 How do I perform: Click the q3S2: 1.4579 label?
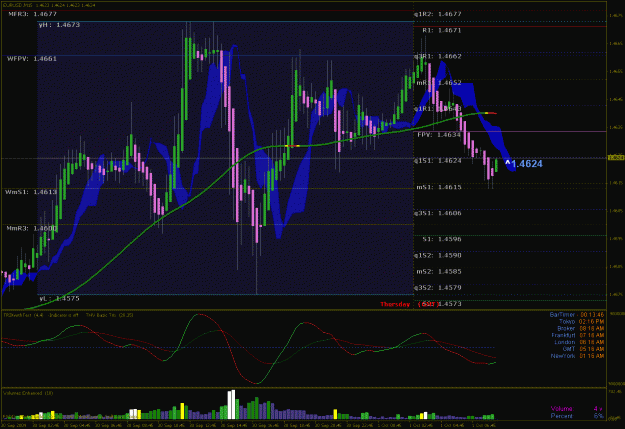437,287
